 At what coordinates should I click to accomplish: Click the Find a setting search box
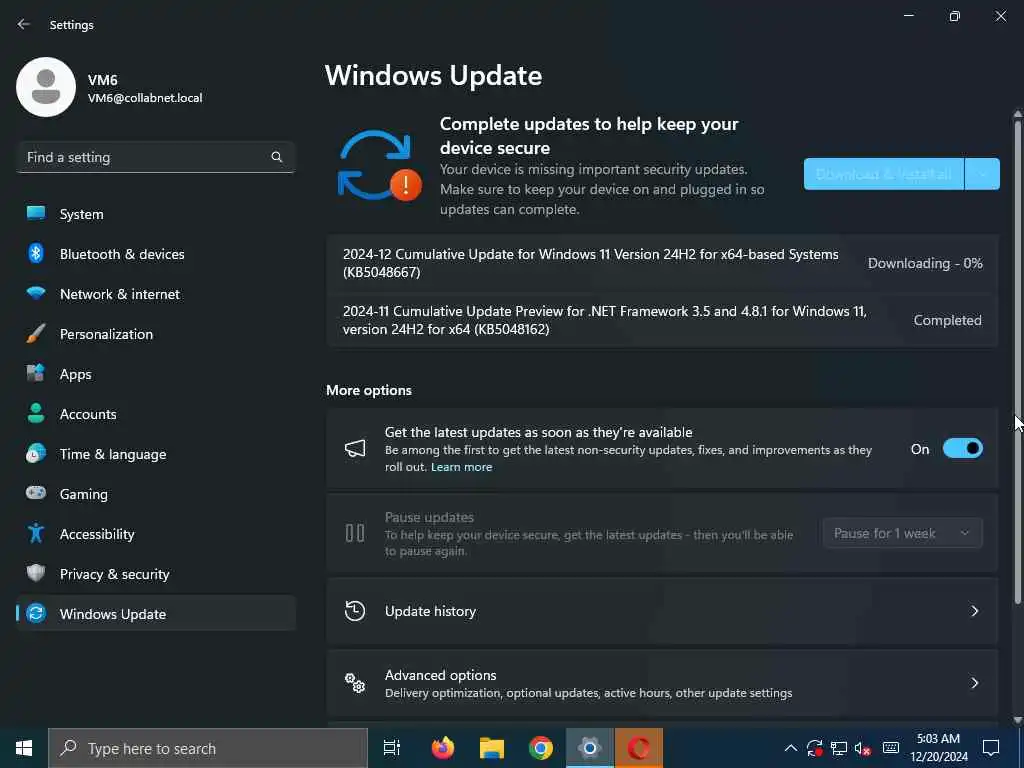[x=156, y=157]
